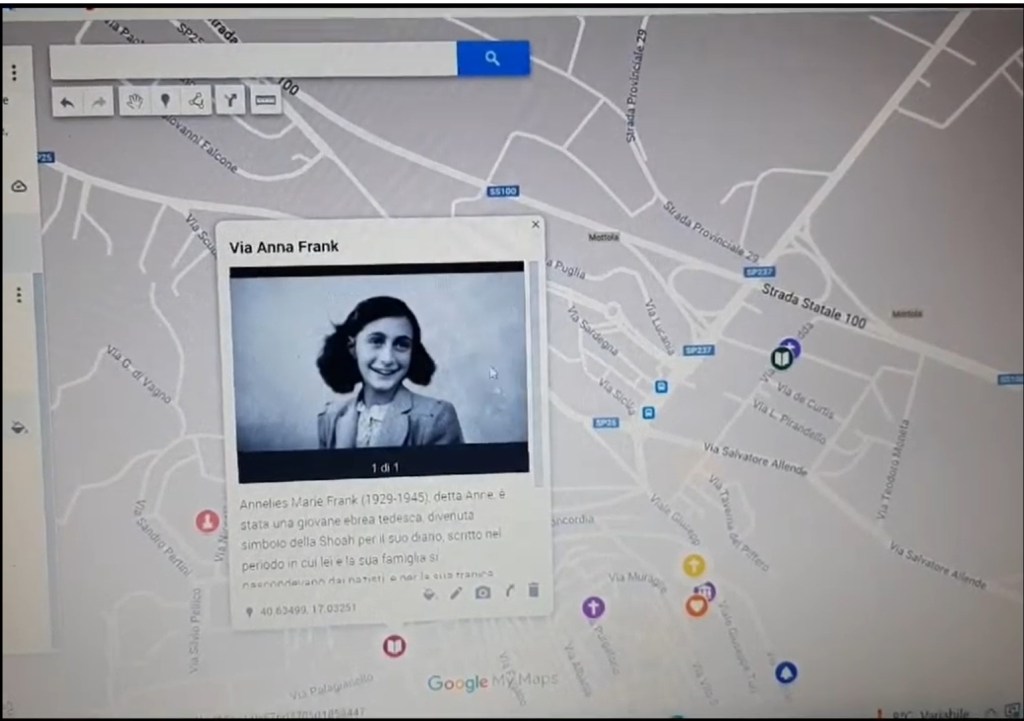Click the blue bell marker on map
Image resolution: width=1024 pixels, height=721 pixels.
pos(787,671)
